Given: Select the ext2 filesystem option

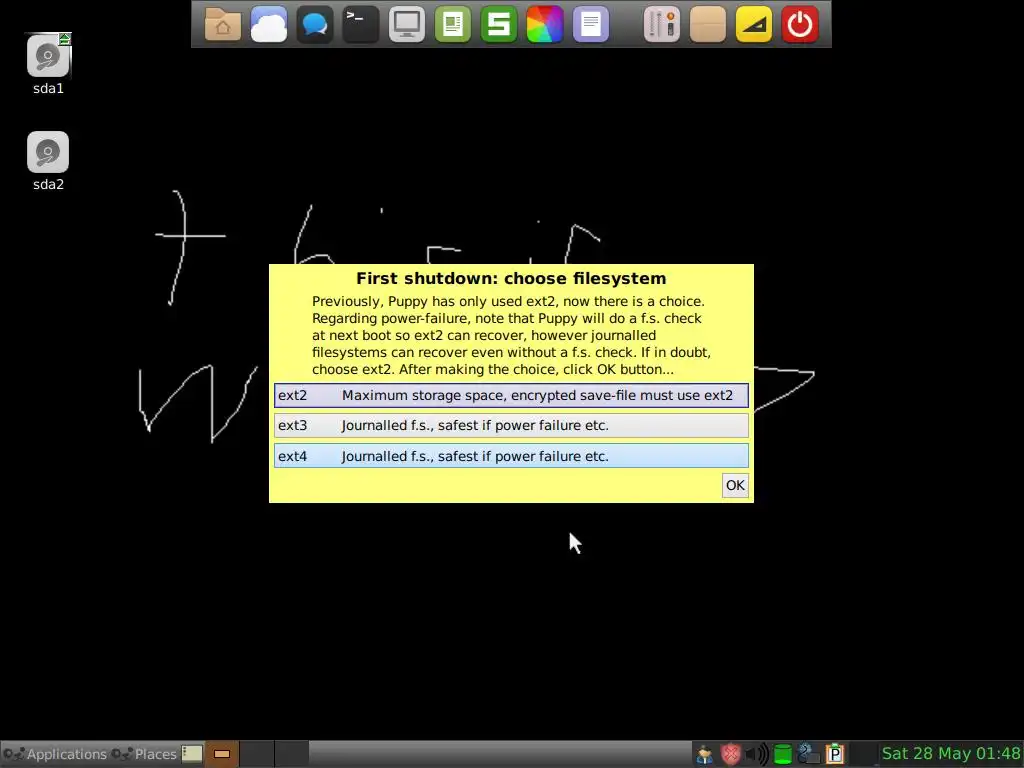Looking at the screenshot, I should coord(511,395).
